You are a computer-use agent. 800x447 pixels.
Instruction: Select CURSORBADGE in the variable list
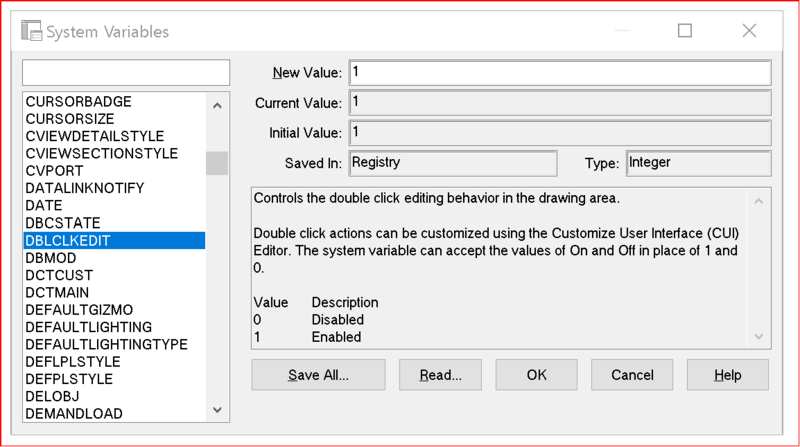[79, 102]
